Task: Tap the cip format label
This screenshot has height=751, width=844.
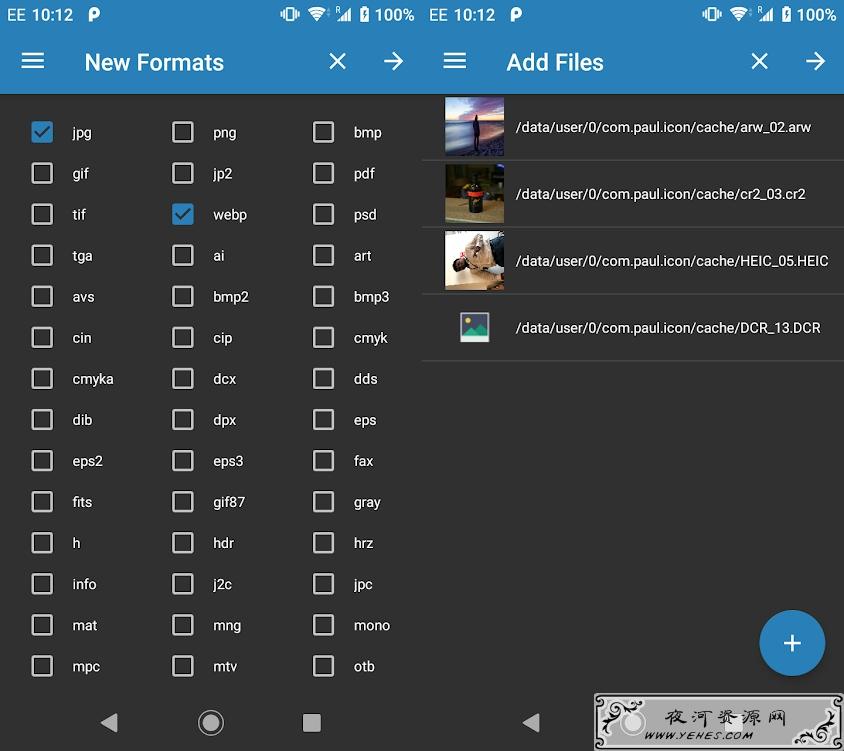Action: (x=222, y=338)
